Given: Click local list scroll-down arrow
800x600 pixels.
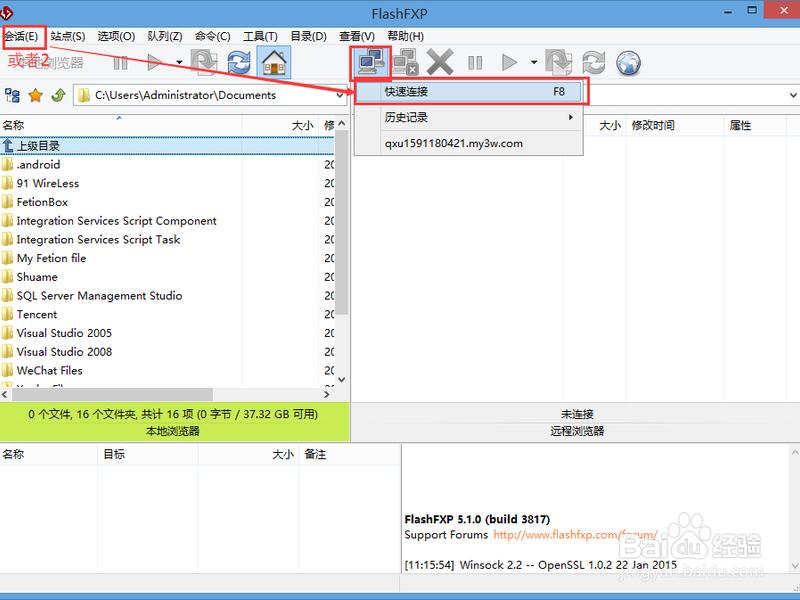Looking at the screenshot, I should coord(342,379).
